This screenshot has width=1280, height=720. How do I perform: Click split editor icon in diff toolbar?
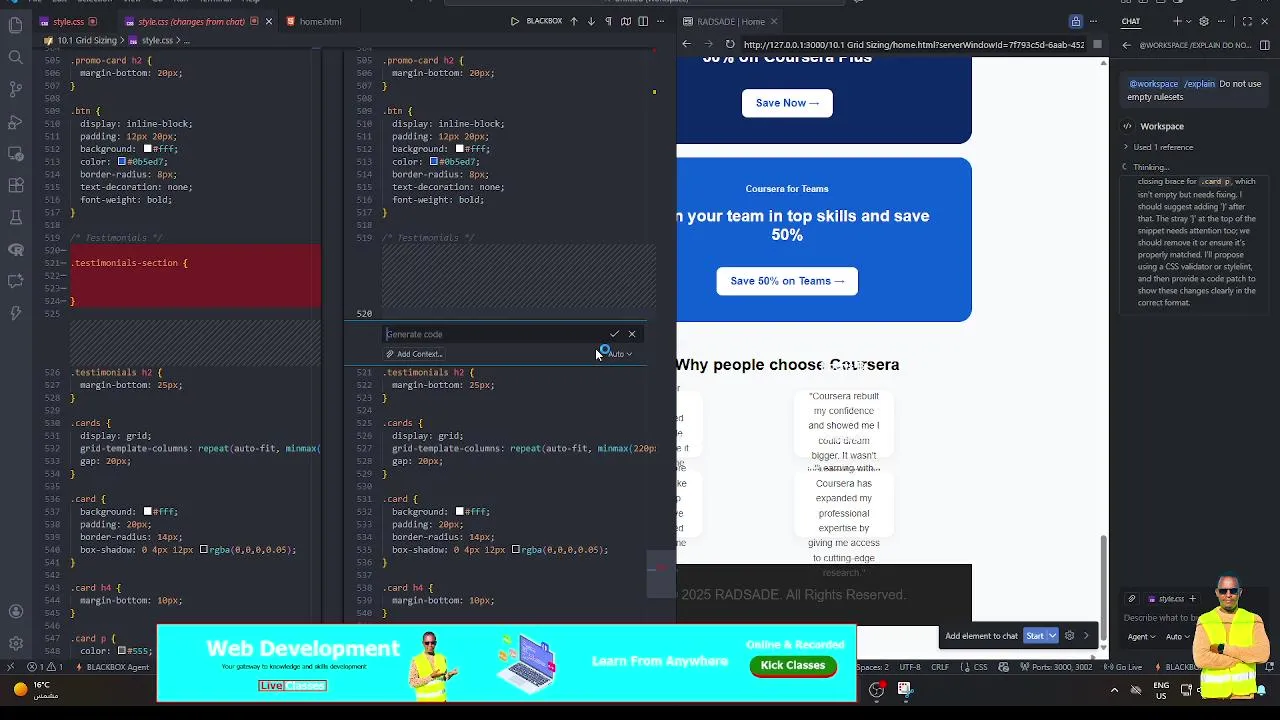(x=643, y=21)
